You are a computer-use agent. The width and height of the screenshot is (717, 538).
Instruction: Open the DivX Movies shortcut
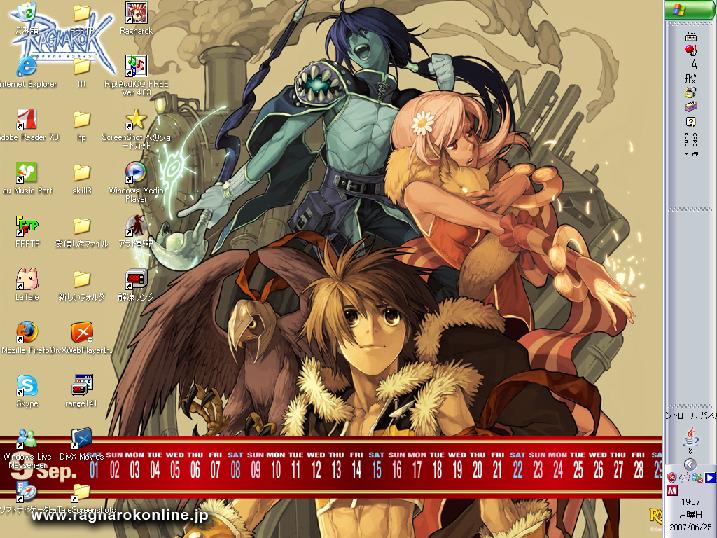(82, 444)
